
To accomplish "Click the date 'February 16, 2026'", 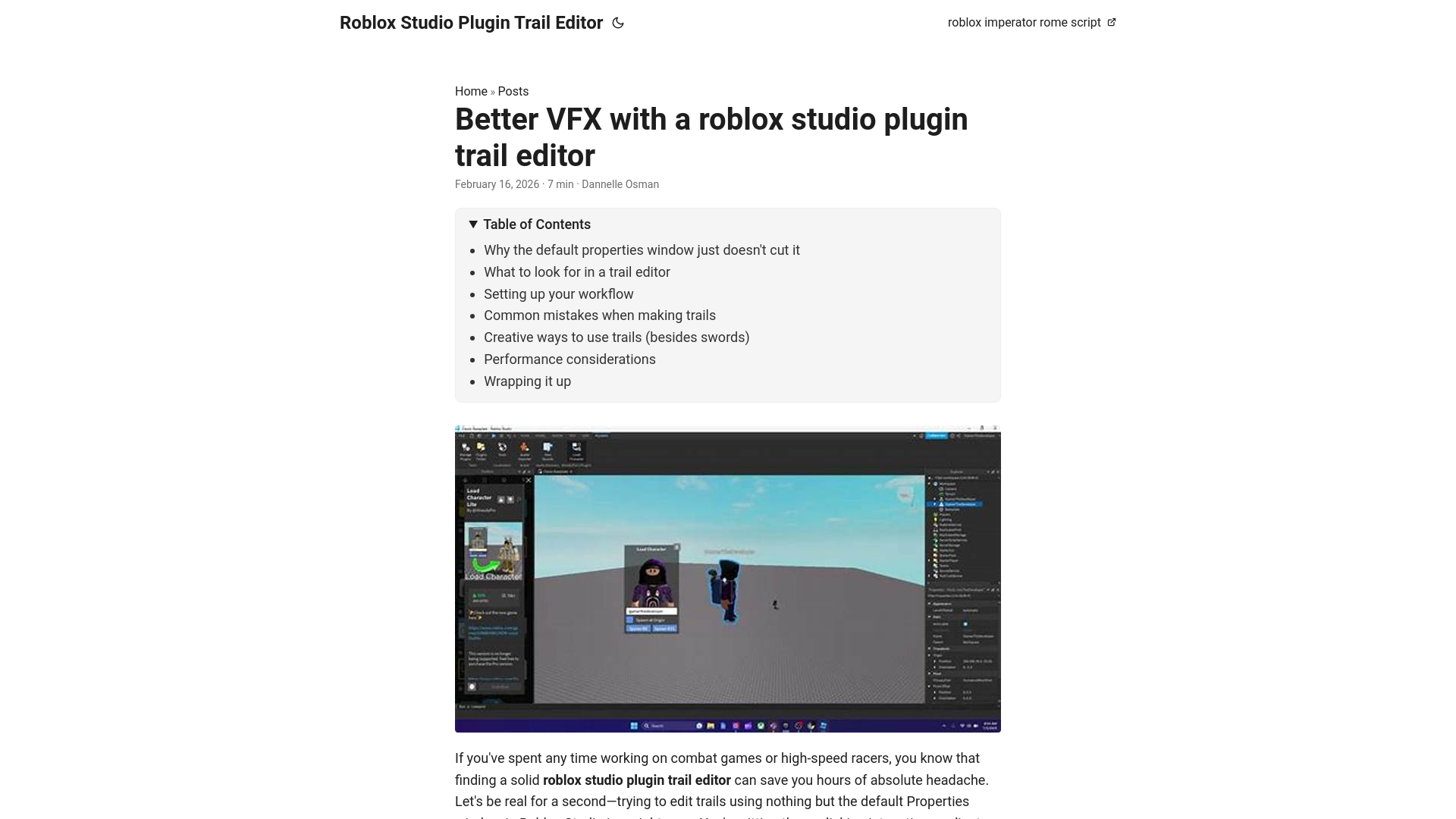I will click(497, 184).
